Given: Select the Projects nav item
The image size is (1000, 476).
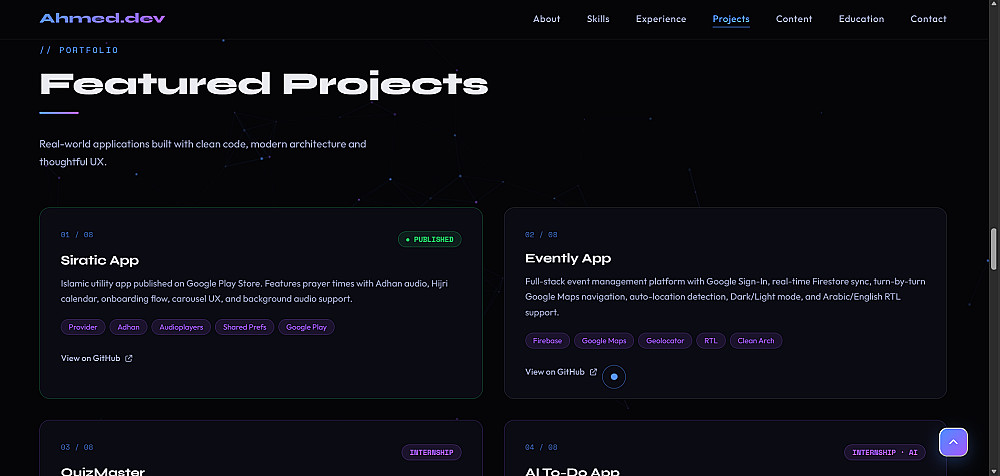Looking at the screenshot, I should 731,19.
